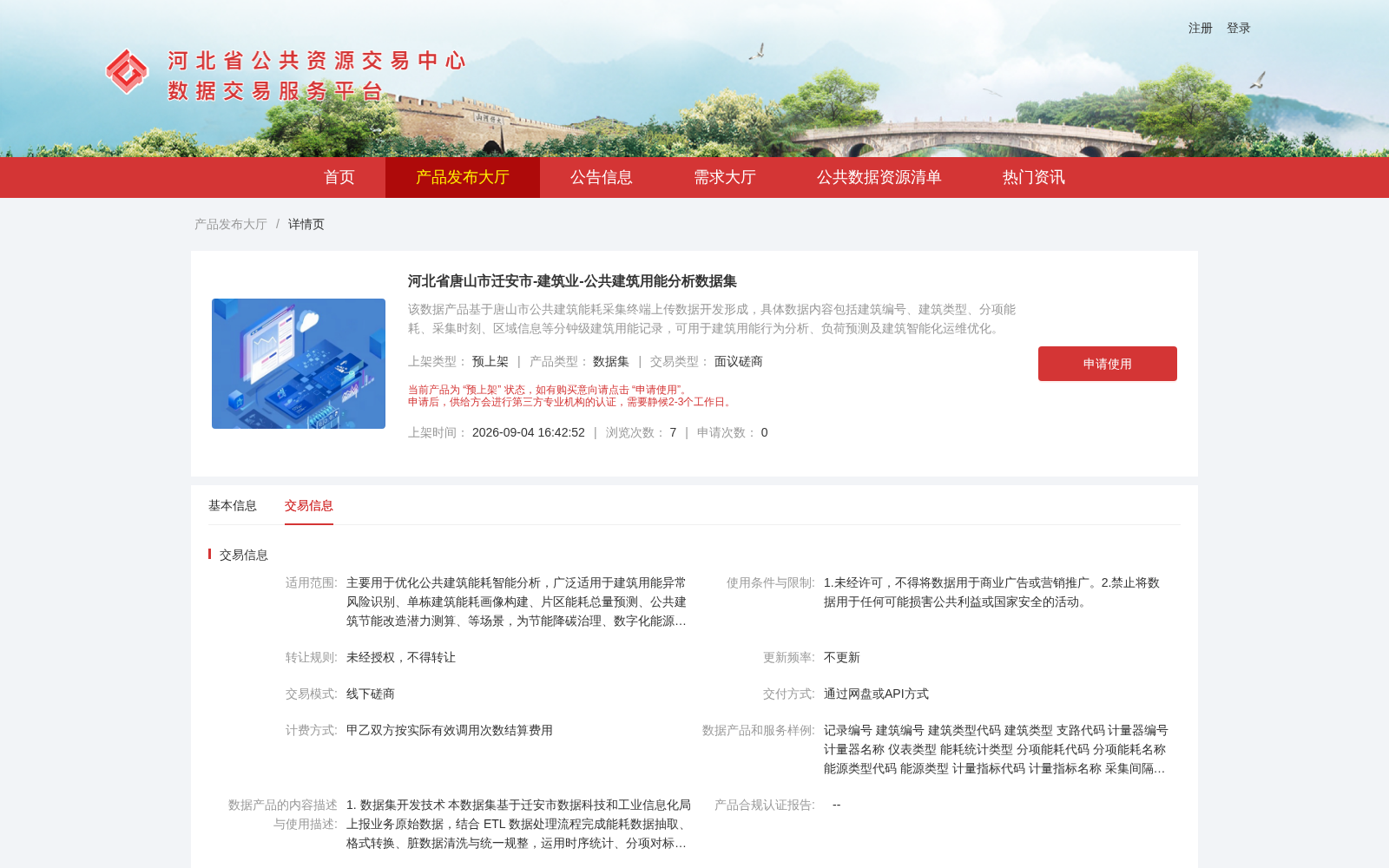Switch to the 交易信息 tab
1389x868 pixels.
pyautogui.click(x=309, y=505)
